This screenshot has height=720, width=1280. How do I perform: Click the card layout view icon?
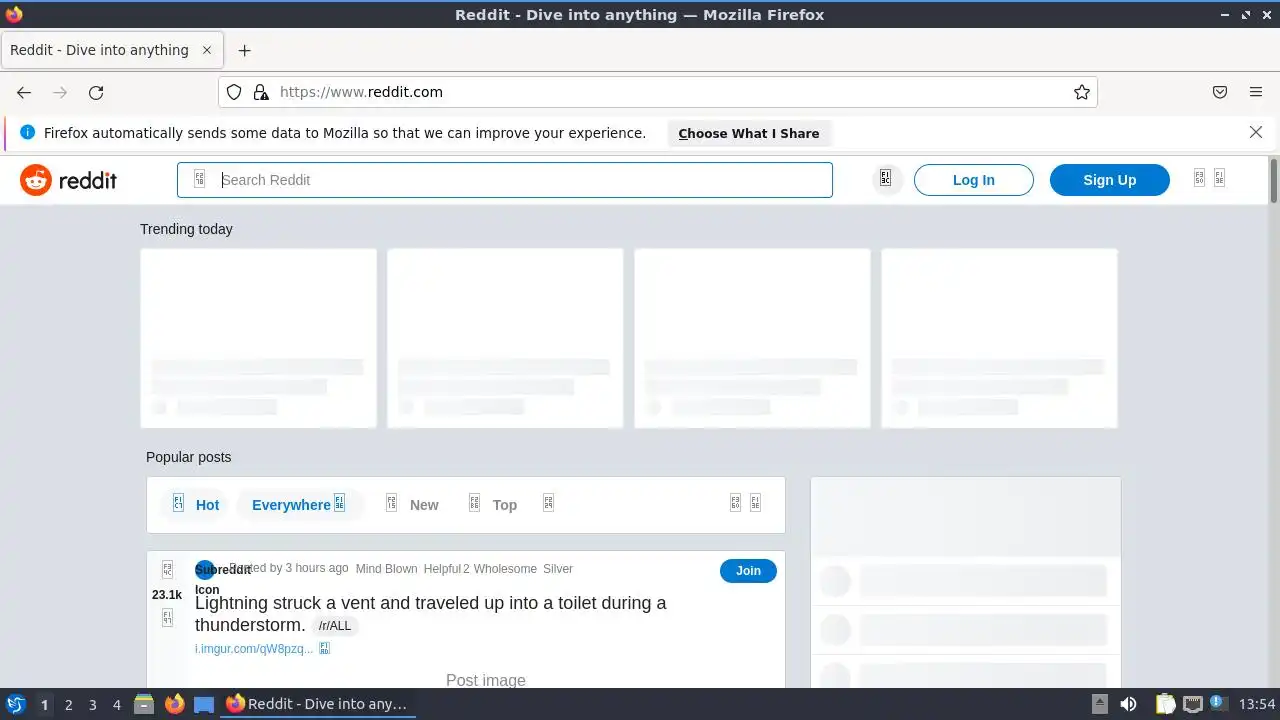point(735,503)
